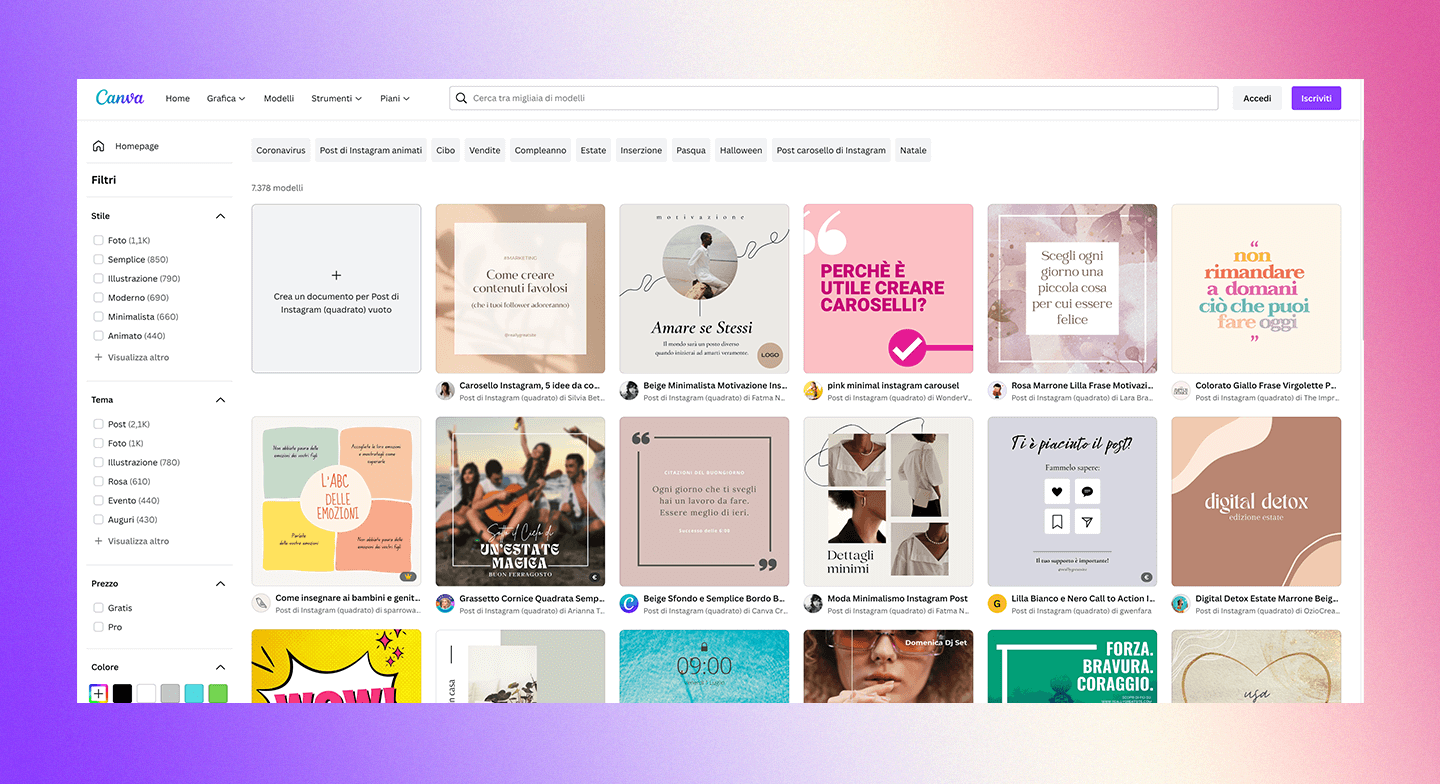
Task: Select the Compleanno category tag
Action: [x=540, y=150]
